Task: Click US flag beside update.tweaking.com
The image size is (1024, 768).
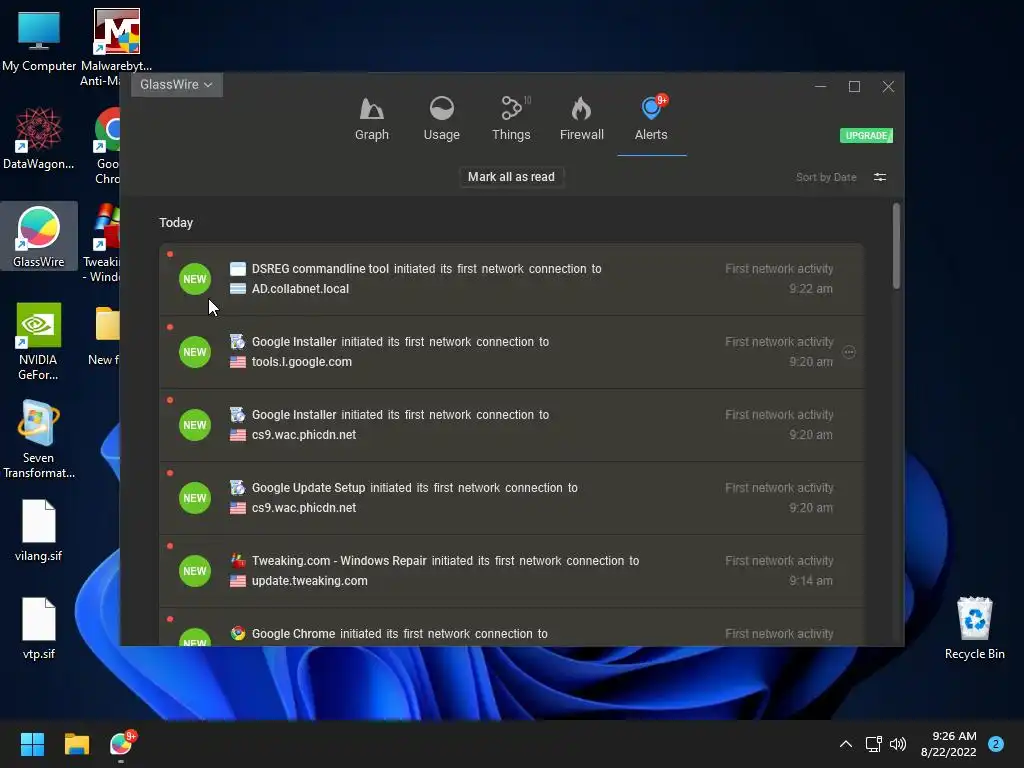Action: coord(238,581)
